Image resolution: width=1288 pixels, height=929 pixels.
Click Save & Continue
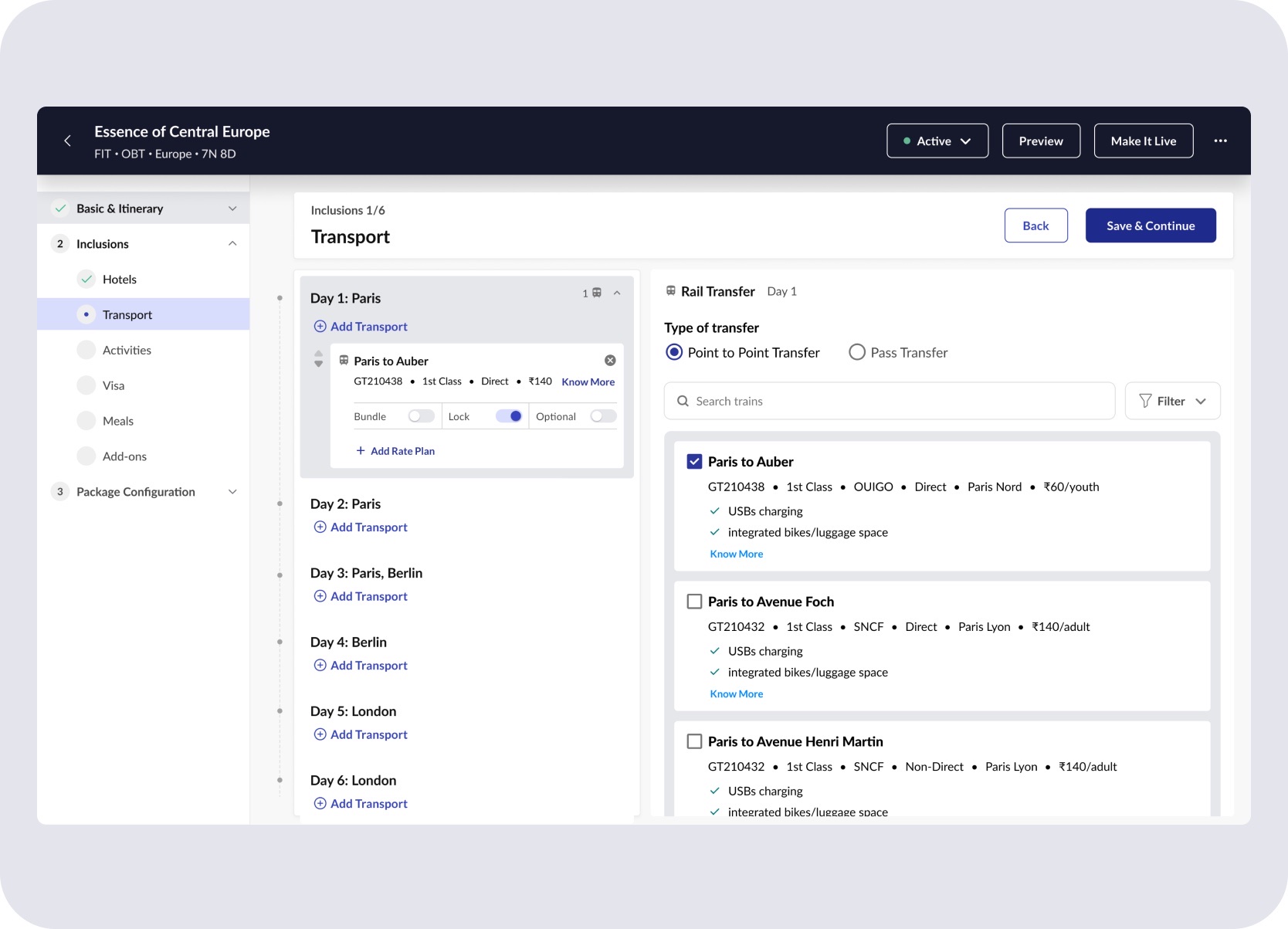(1151, 225)
